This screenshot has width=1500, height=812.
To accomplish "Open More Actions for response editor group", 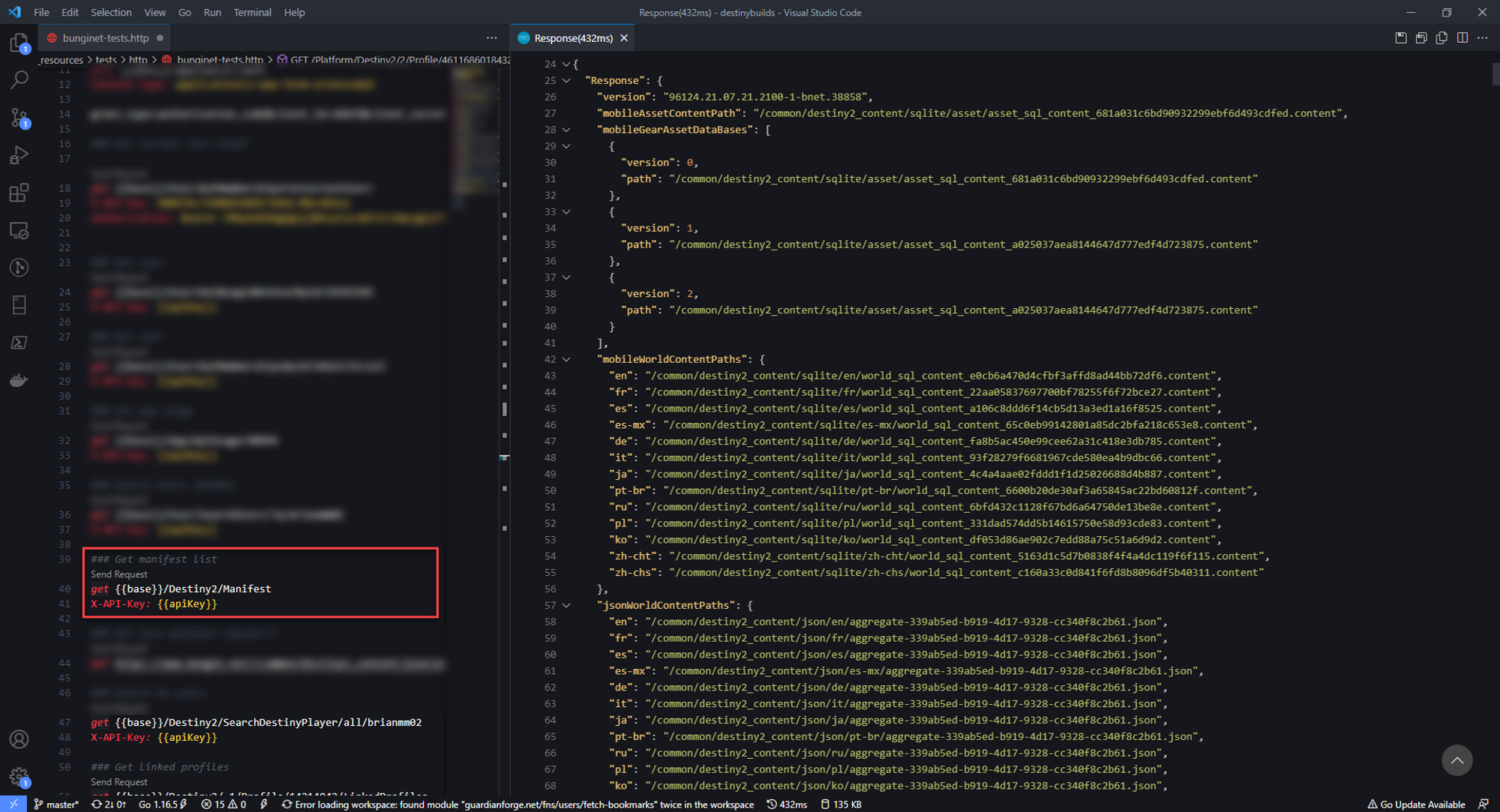I will 1483,37.
